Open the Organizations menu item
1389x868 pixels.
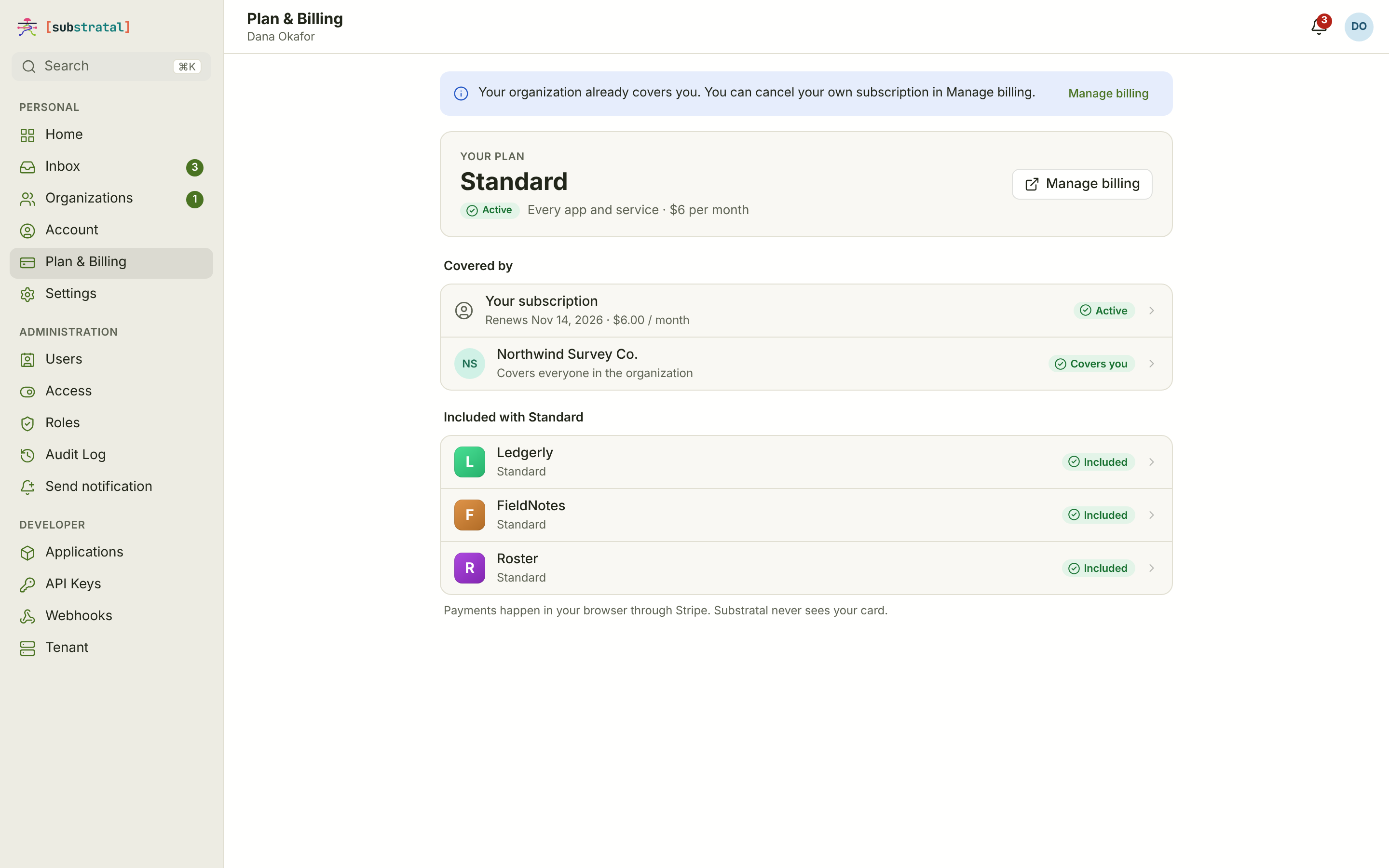[x=111, y=199]
